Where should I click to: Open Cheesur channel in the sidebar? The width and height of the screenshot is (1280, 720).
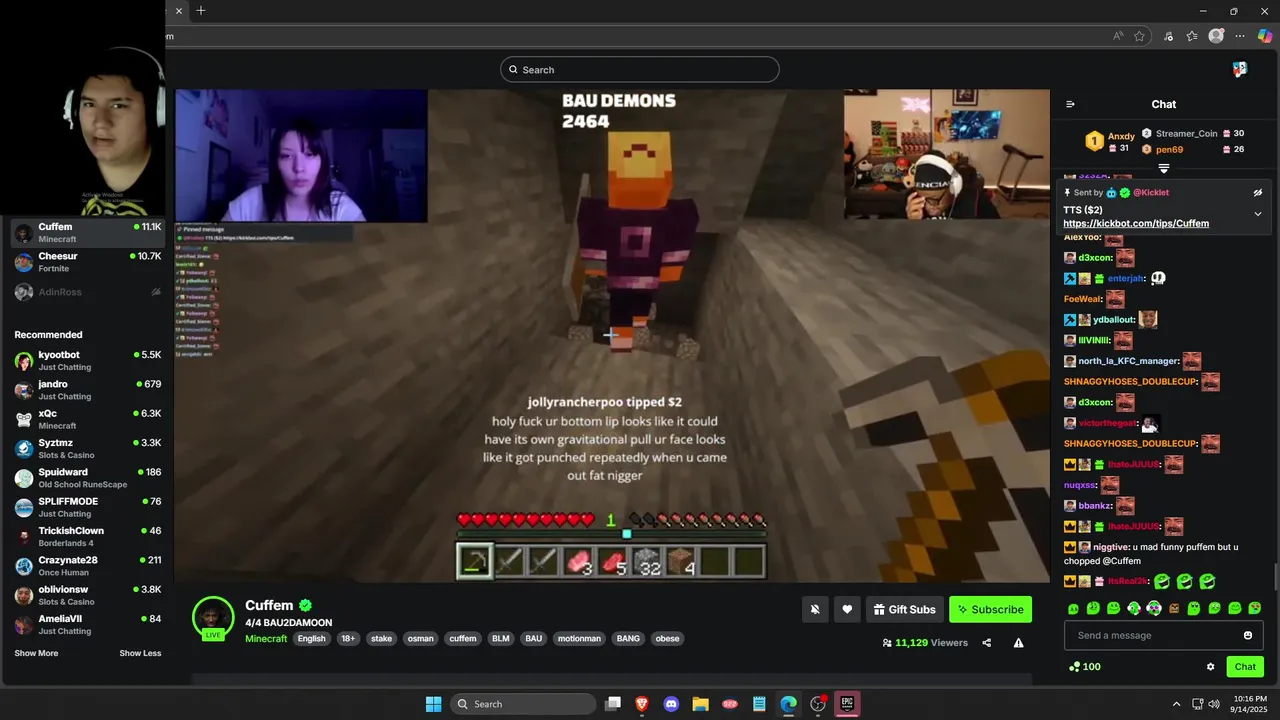(87, 262)
